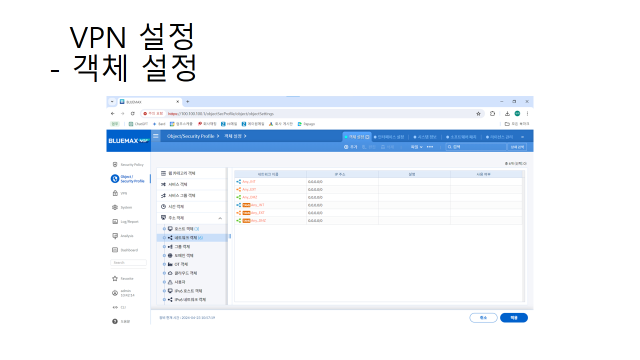Open the help question-mark icon
The width and height of the screenshot is (640, 360).
click(x=115, y=321)
